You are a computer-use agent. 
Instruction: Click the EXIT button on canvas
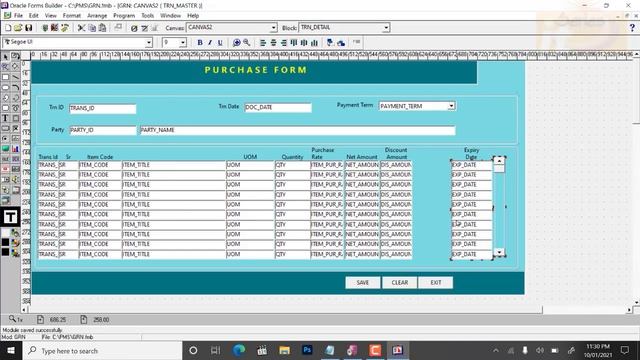point(436,282)
